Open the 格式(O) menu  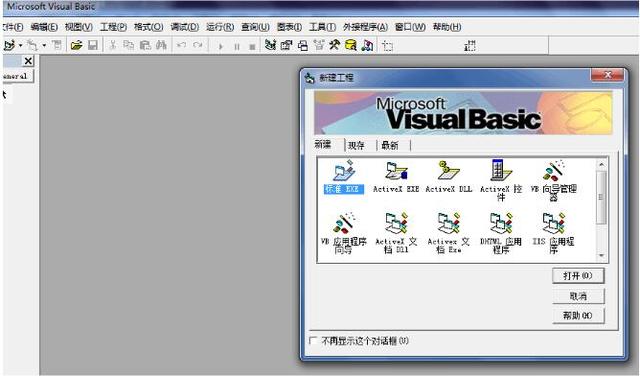[149, 27]
